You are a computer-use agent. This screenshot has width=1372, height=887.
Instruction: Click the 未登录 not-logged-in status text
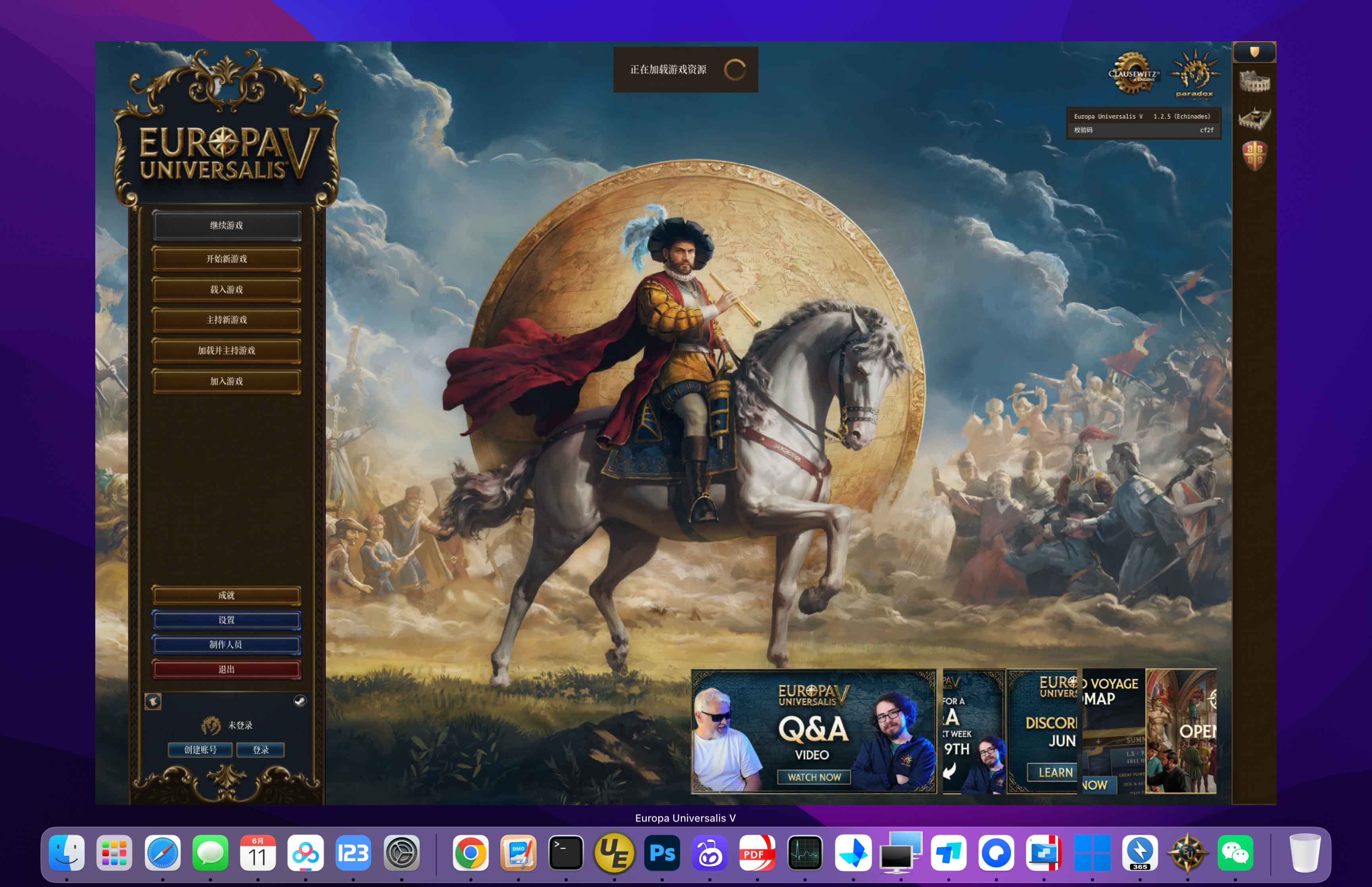tap(240, 725)
